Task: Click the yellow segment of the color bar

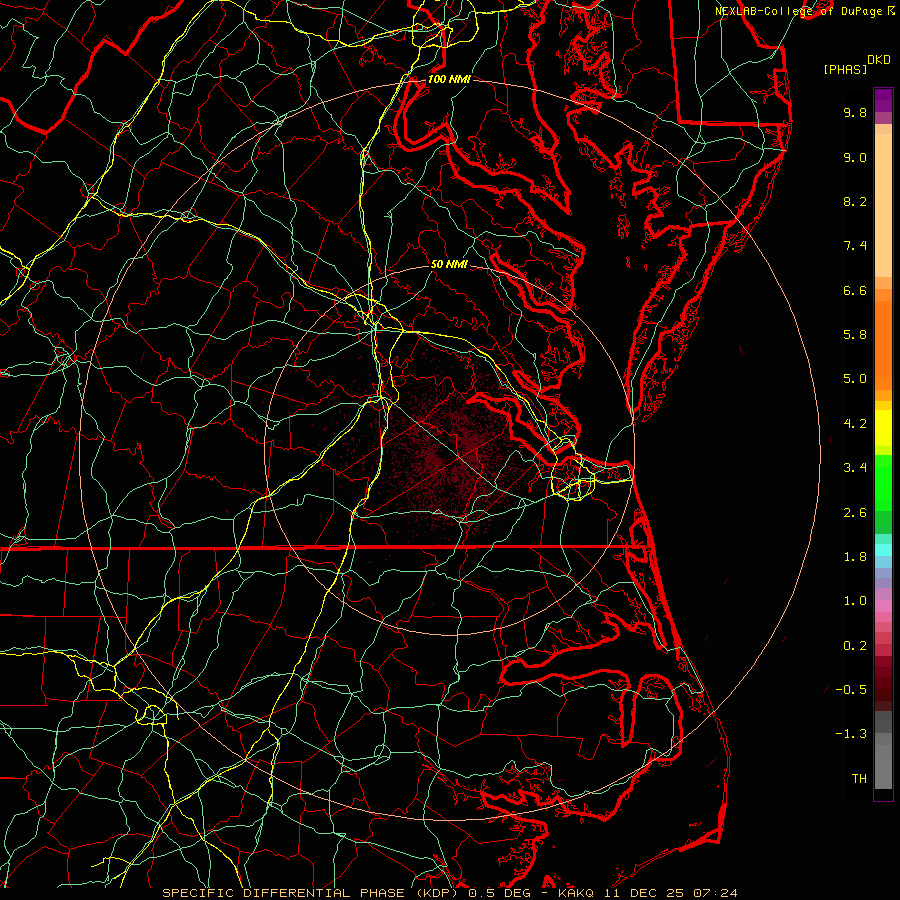Action: point(883,428)
